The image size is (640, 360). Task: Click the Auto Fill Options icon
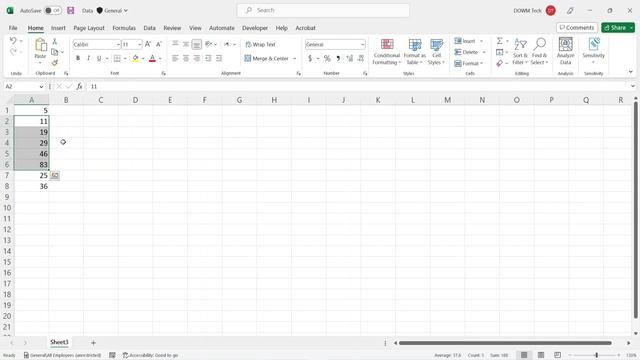click(x=55, y=176)
